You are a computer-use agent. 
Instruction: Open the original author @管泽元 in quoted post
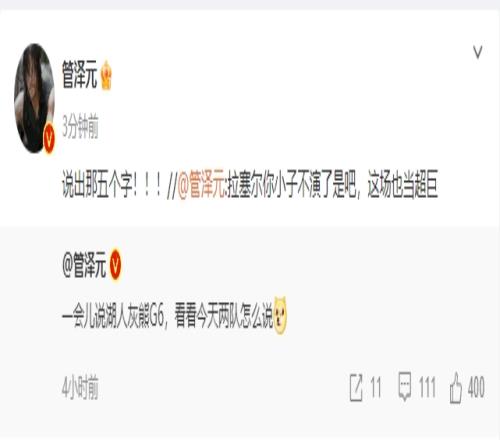tap(84, 265)
